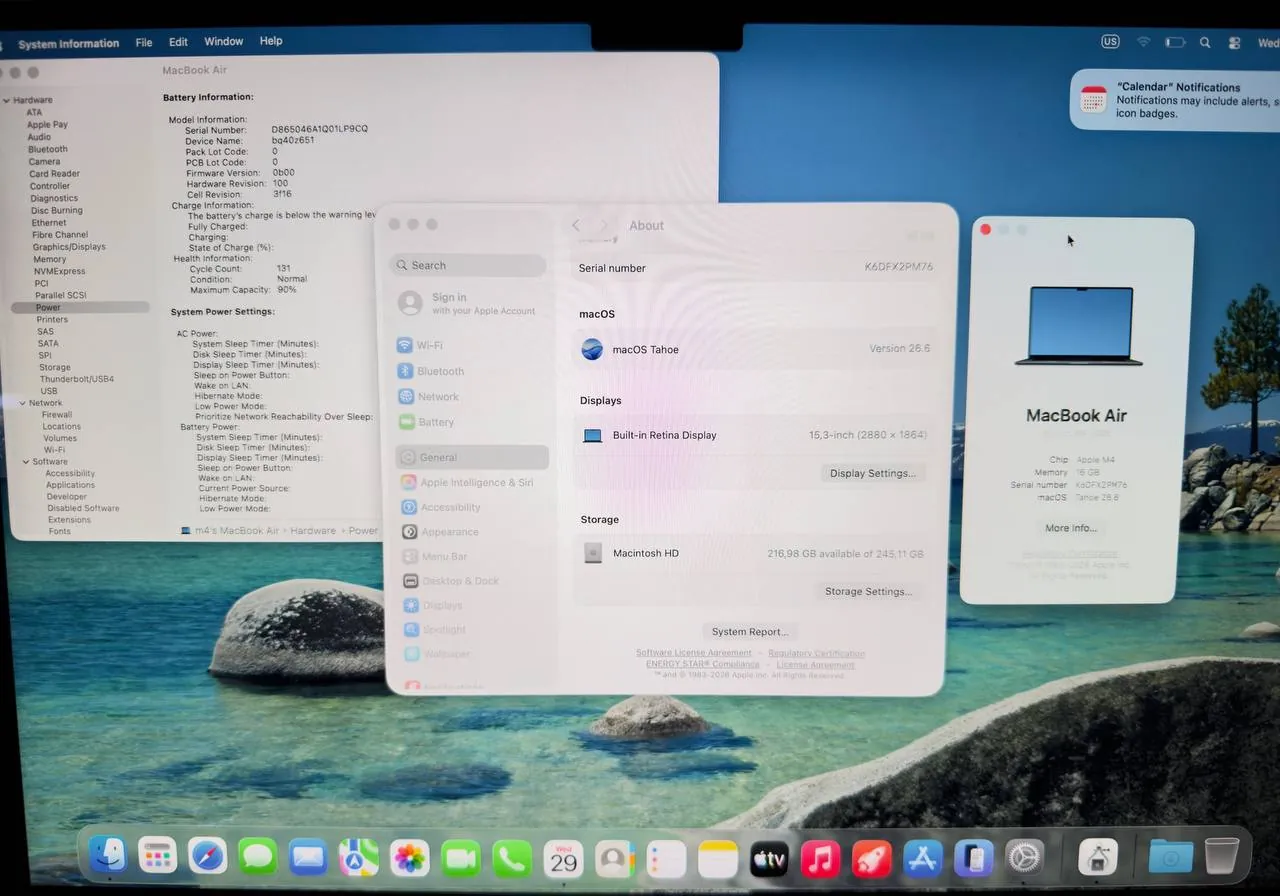The height and width of the screenshot is (896, 1280).
Task: Click the Built-in Retina Display row
Action: pyautogui.click(x=754, y=435)
